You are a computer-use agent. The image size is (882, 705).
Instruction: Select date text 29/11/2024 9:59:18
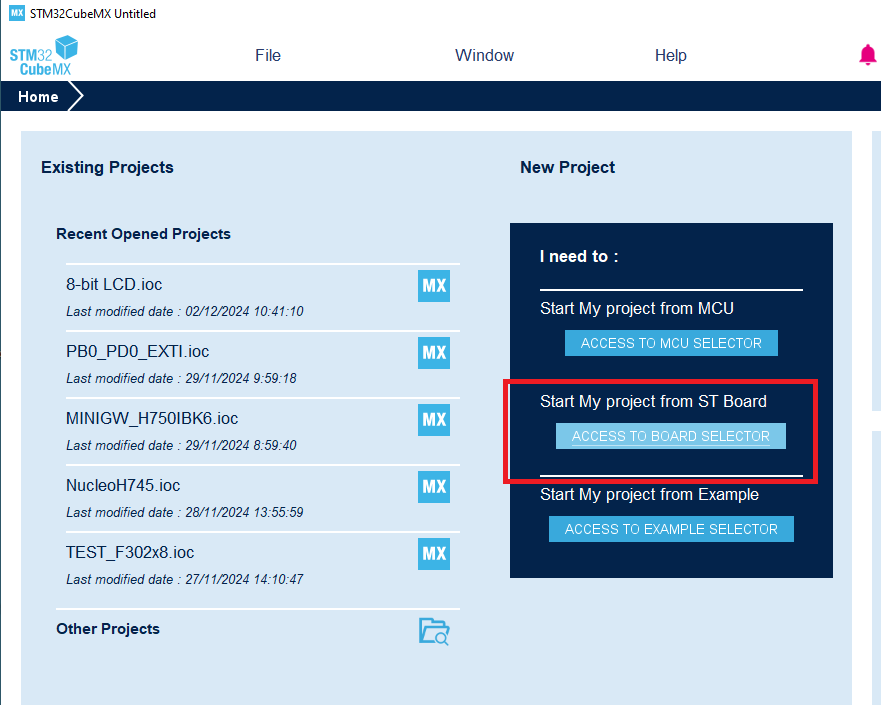[x=241, y=378]
